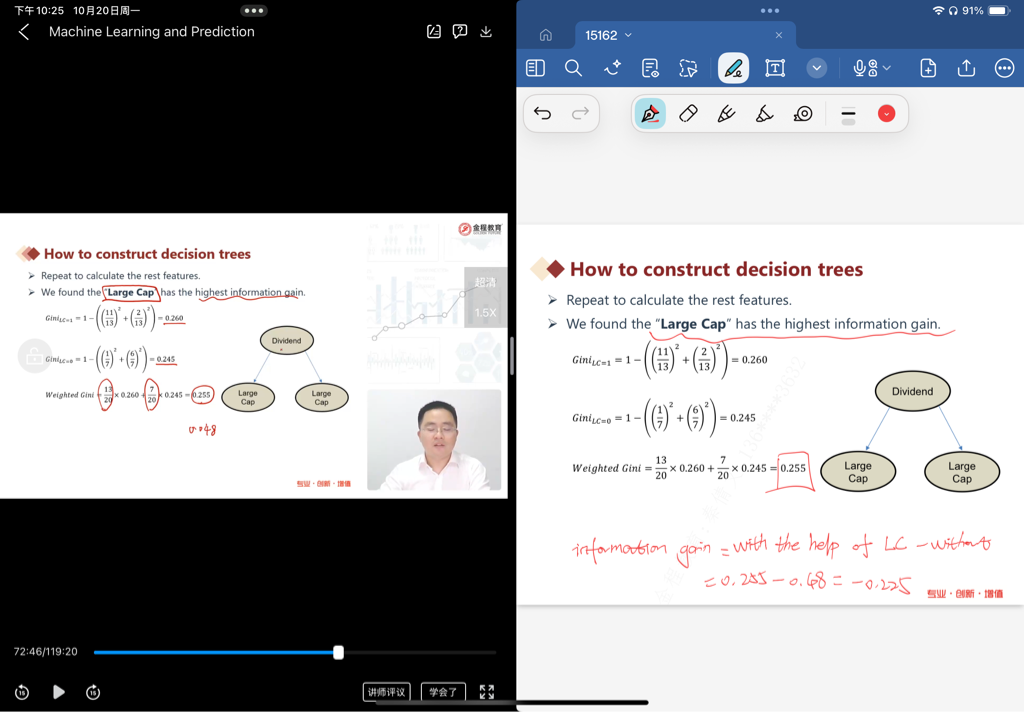Select the eraser tool

688,114
